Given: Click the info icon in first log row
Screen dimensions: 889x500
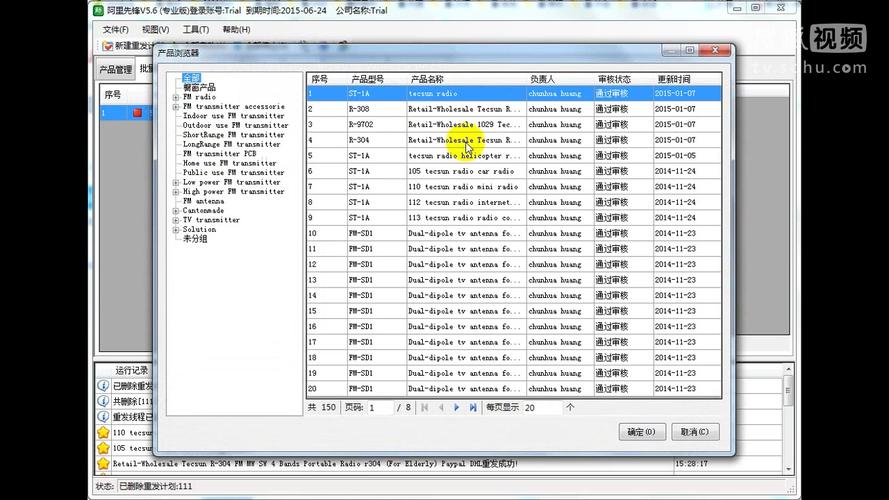Looking at the screenshot, I should tap(102, 385).
